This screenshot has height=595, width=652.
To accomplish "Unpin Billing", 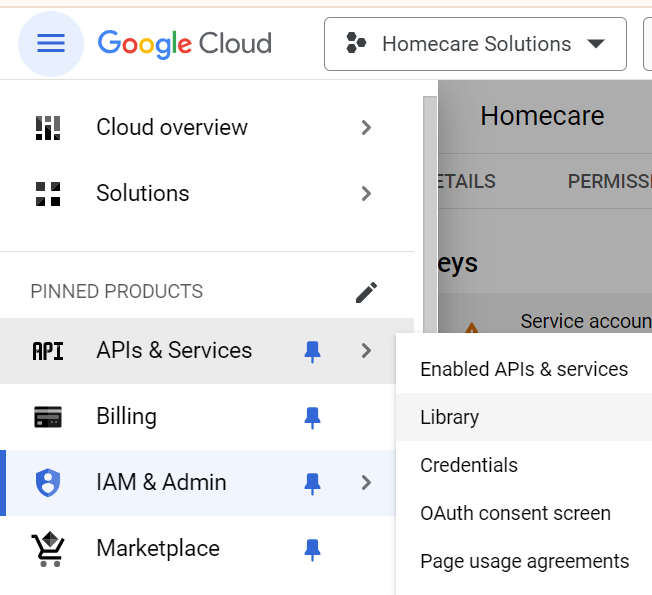I will point(312,418).
